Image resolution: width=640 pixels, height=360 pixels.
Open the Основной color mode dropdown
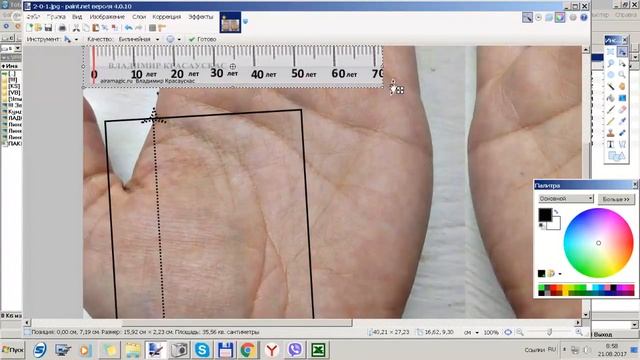(x=566, y=198)
